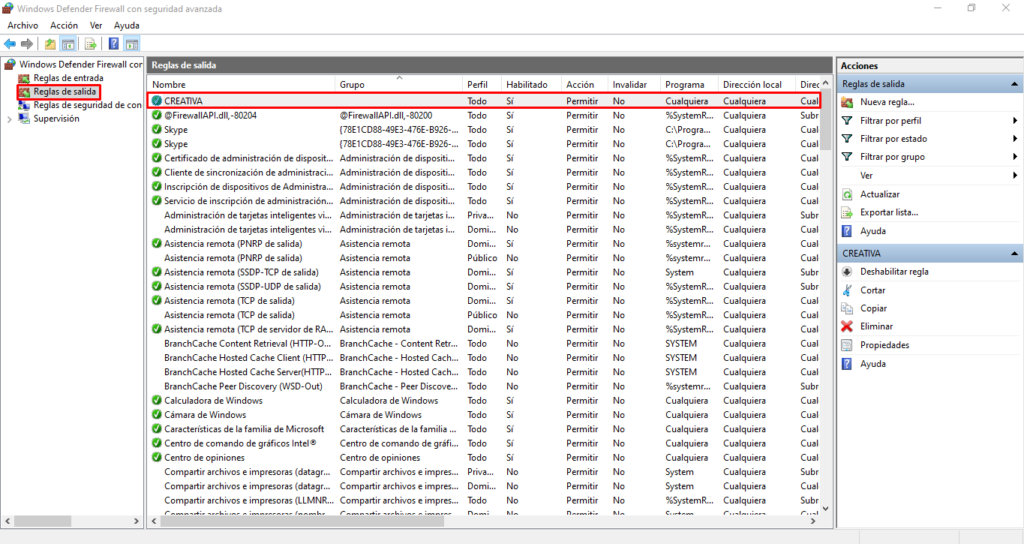Click the Forward arrow toolbar icon
The width and height of the screenshot is (1024, 544).
point(27,44)
